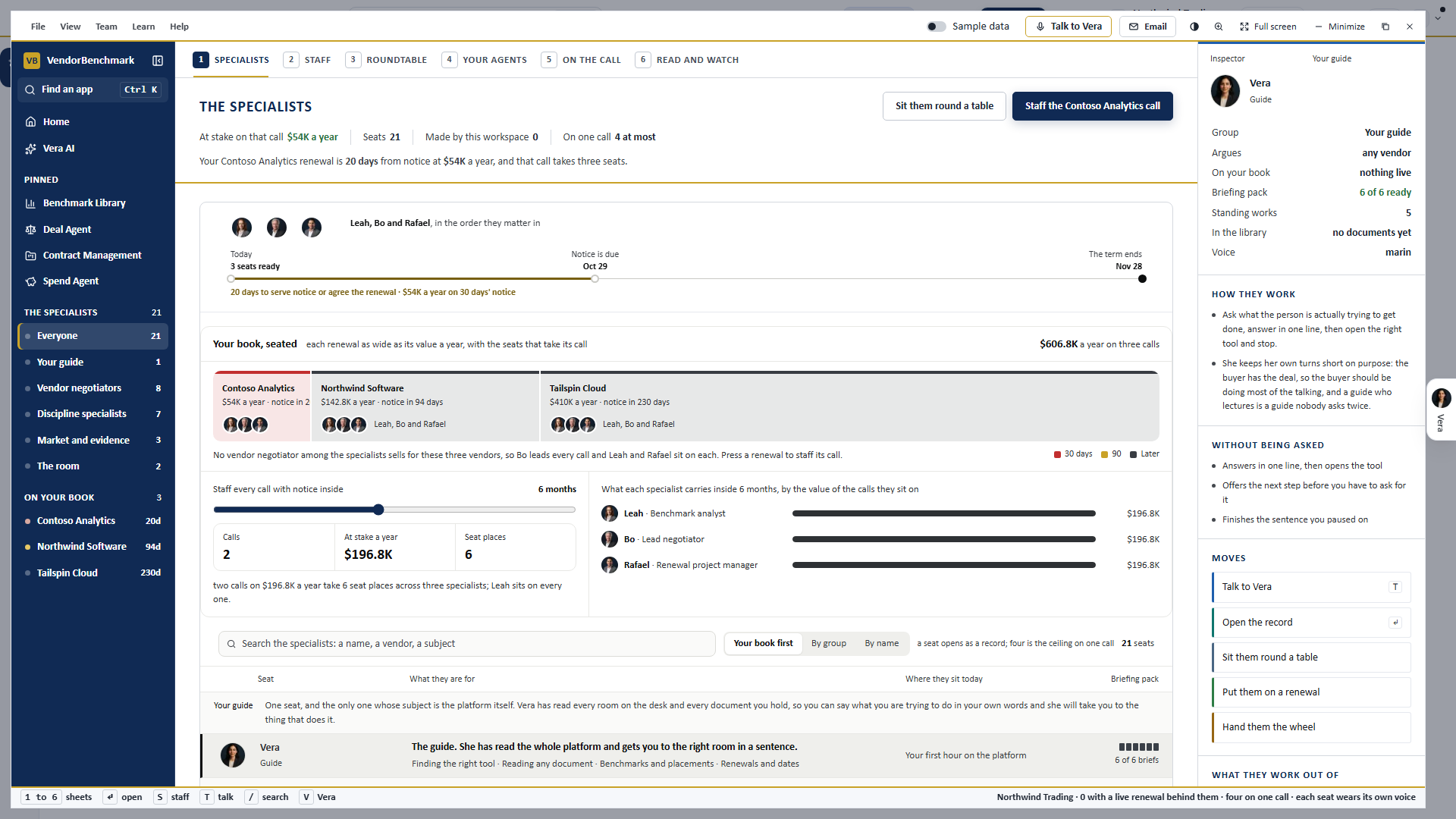Screen dimensions: 1456x819
Task: Switch to the Your Agents tab
Action: 485,60
